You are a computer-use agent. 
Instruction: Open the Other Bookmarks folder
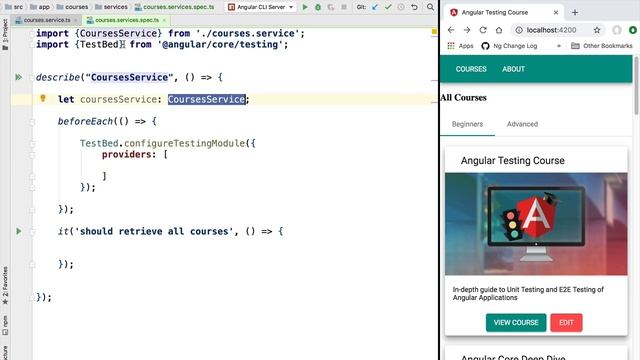point(602,46)
